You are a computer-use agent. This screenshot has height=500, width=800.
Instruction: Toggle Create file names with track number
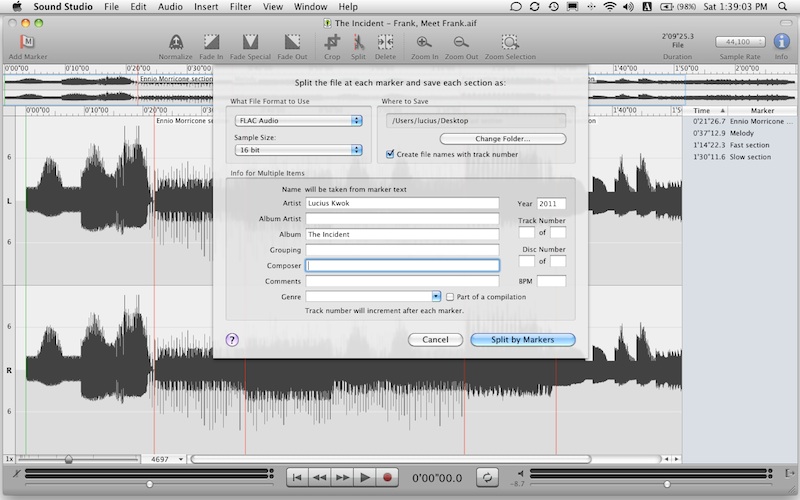(391, 154)
